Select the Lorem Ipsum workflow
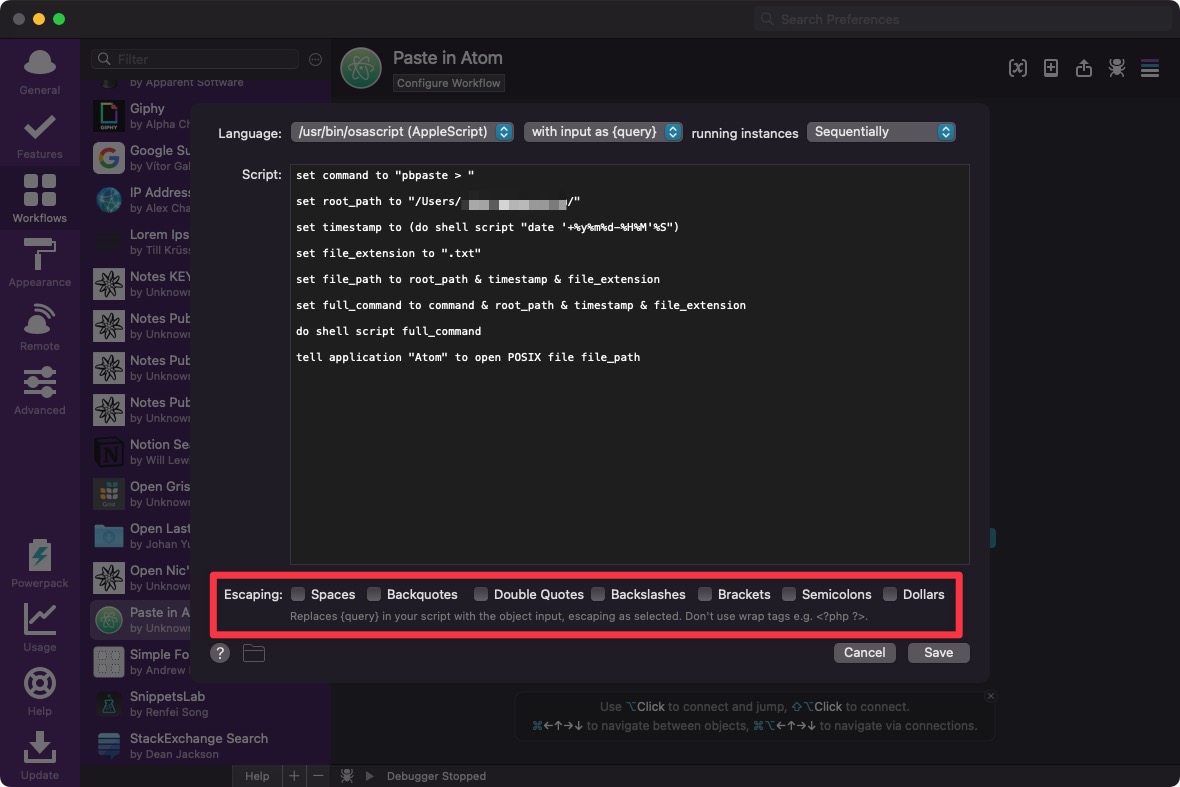 click(141, 242)
